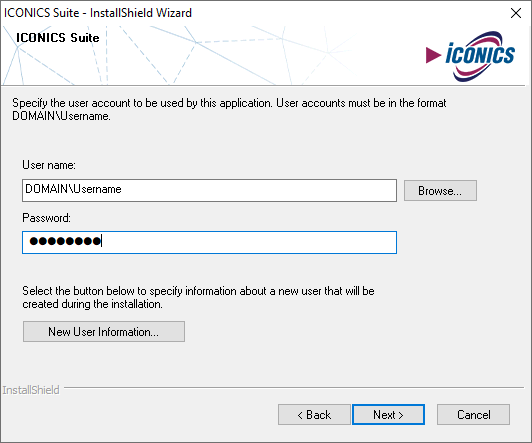532x443 pixels.
Task: Cancel the ICONICS Suite installation
Action: (473, 415)
